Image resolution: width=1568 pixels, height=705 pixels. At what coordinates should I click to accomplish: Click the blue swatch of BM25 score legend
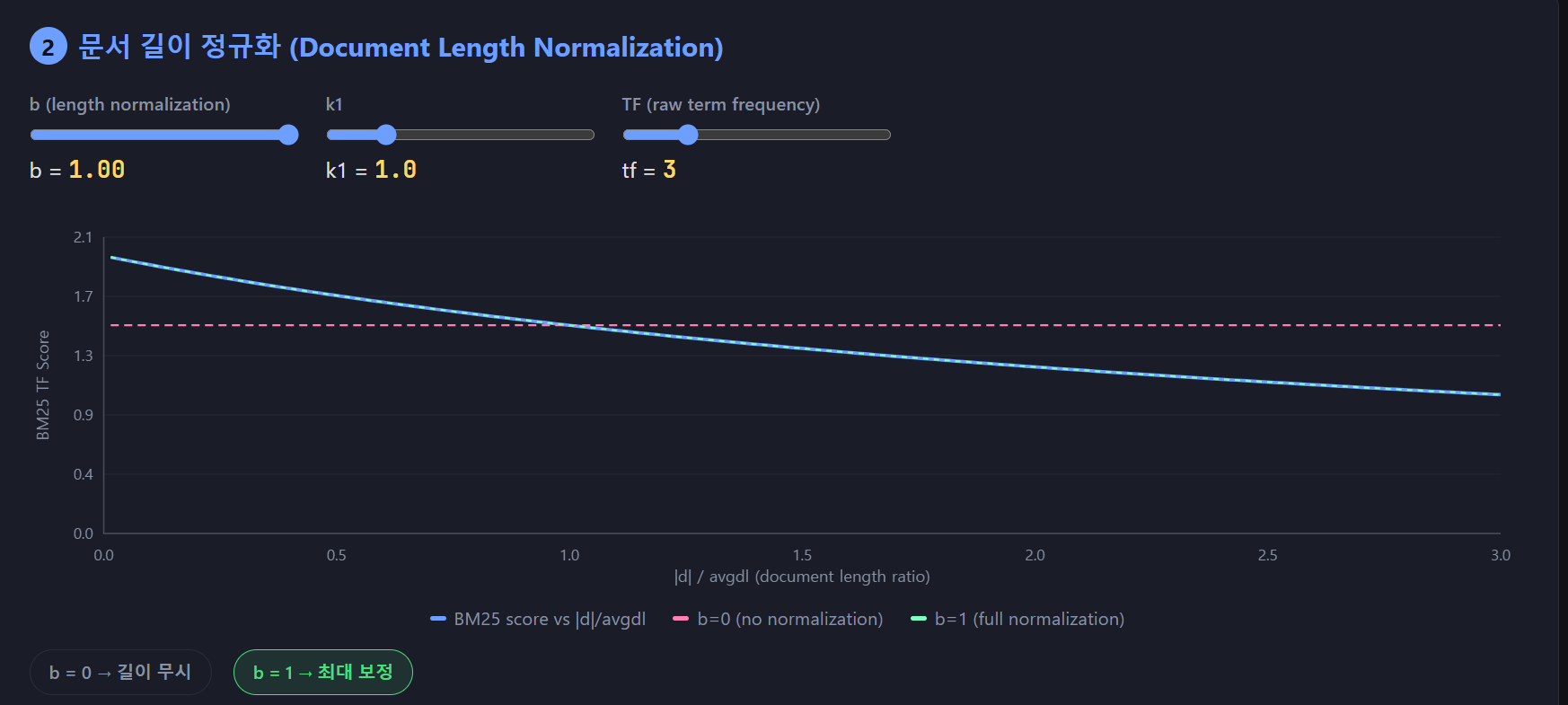click(438, 619)
